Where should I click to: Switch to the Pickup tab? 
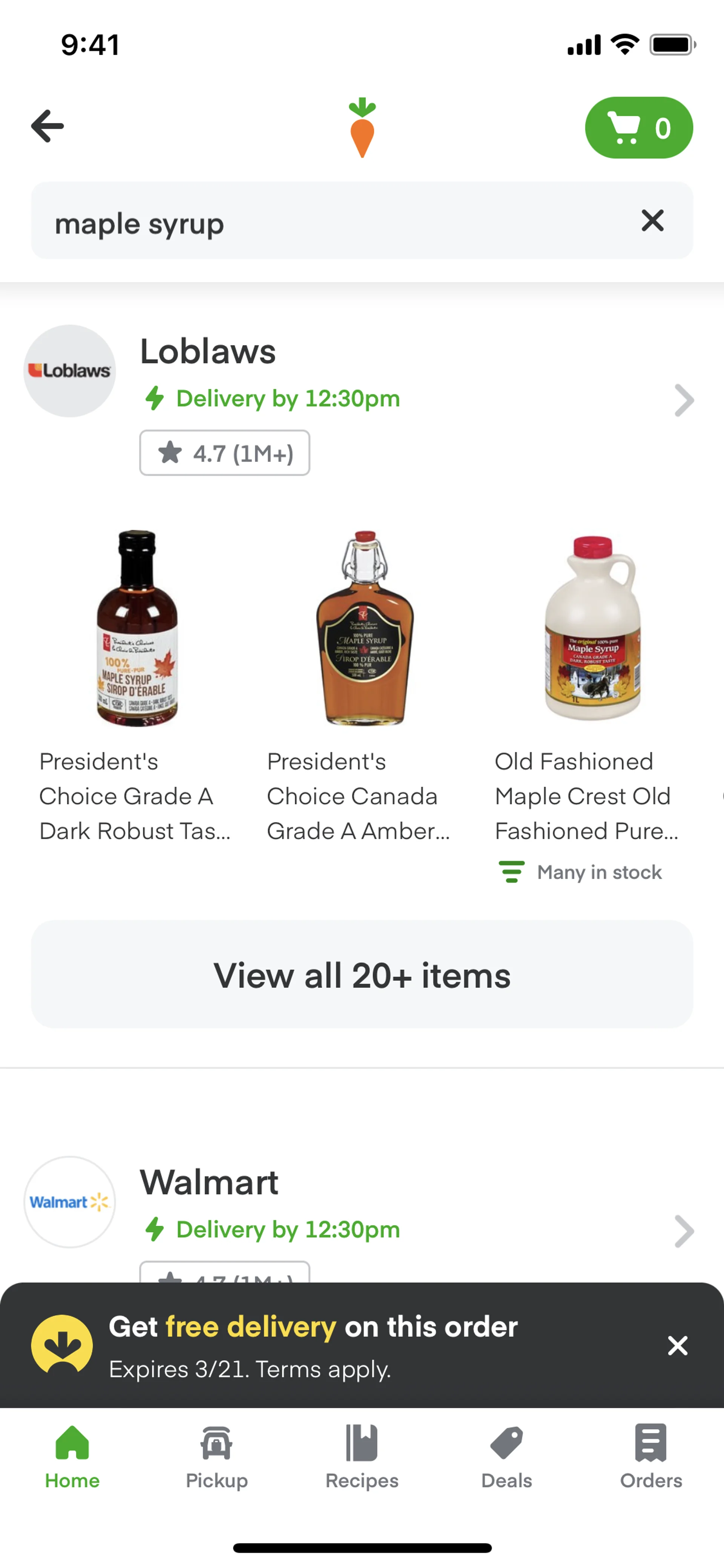[216, 1456]
